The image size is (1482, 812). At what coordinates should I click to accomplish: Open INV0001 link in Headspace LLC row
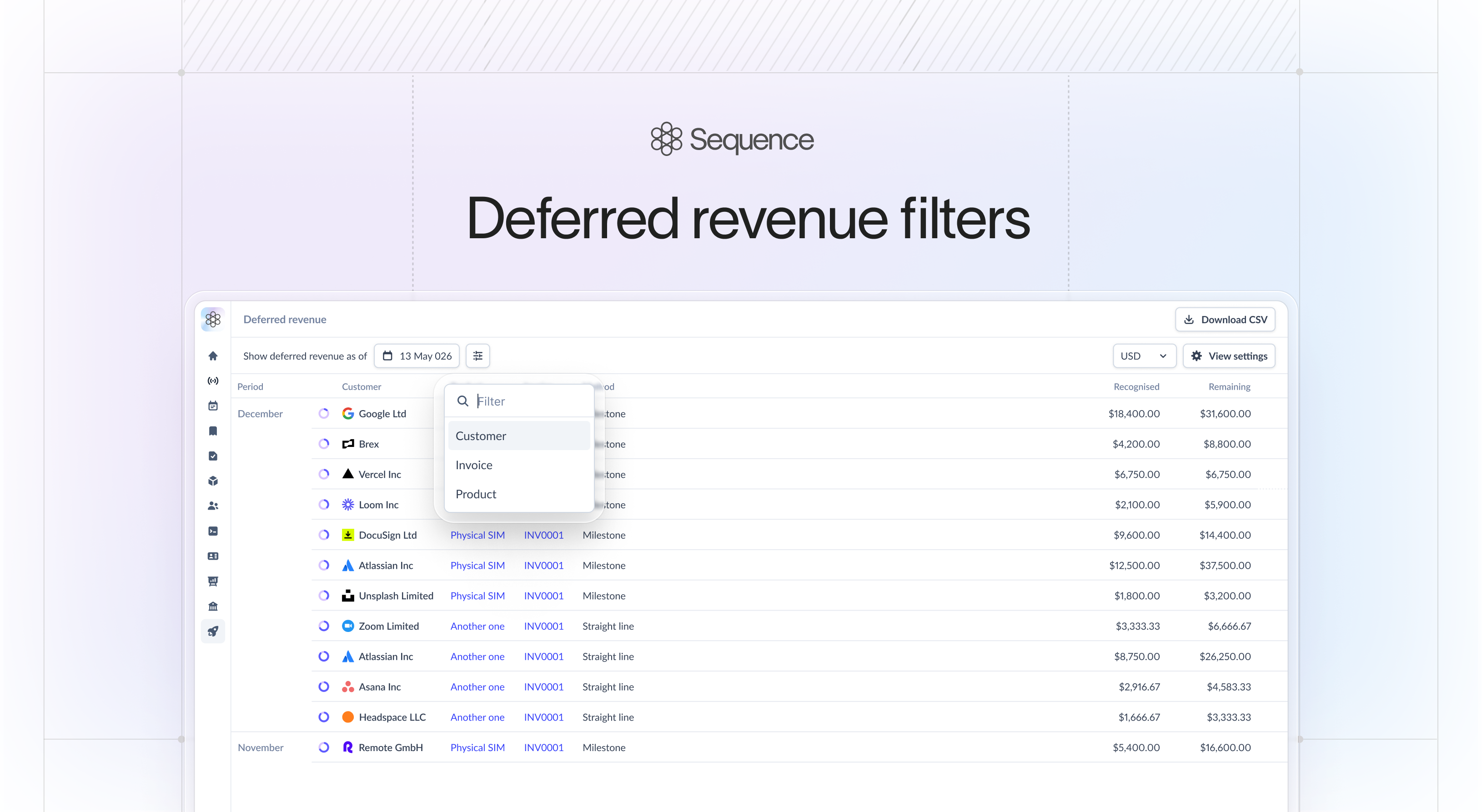click(544, 717)
